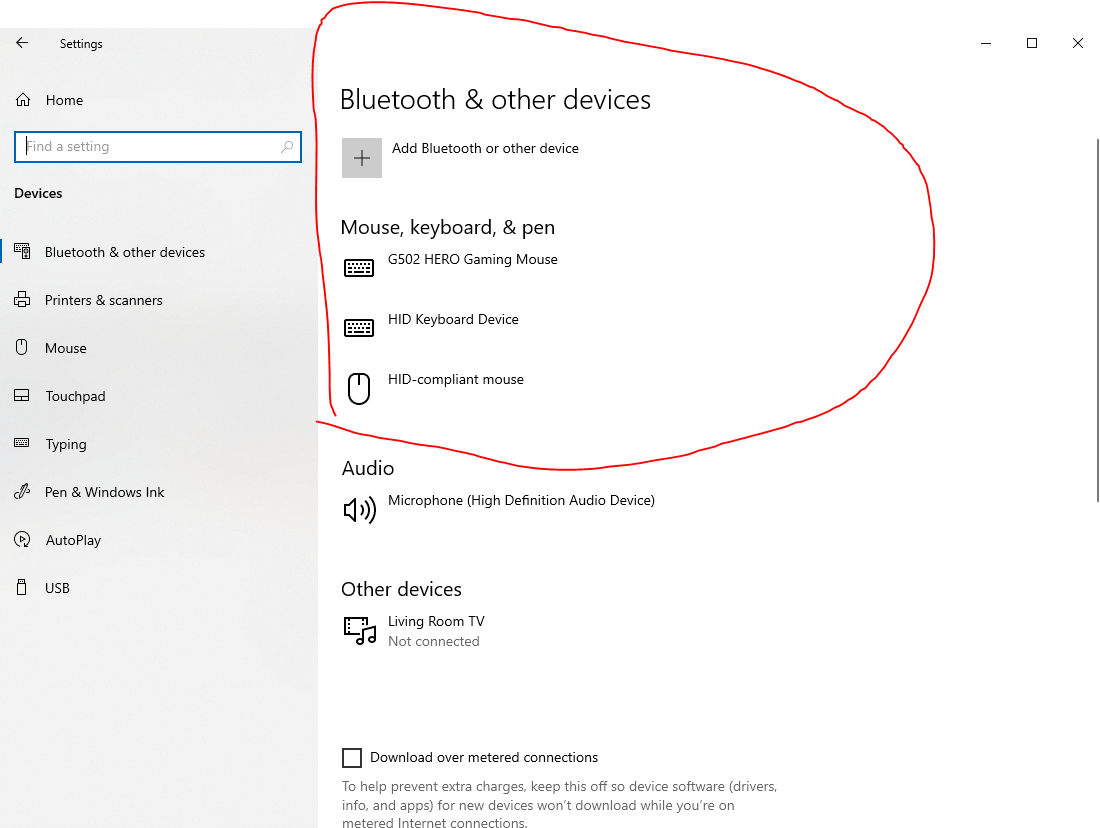Click the Home house icon
This screenshot has height=828, width=1100.
23,100
